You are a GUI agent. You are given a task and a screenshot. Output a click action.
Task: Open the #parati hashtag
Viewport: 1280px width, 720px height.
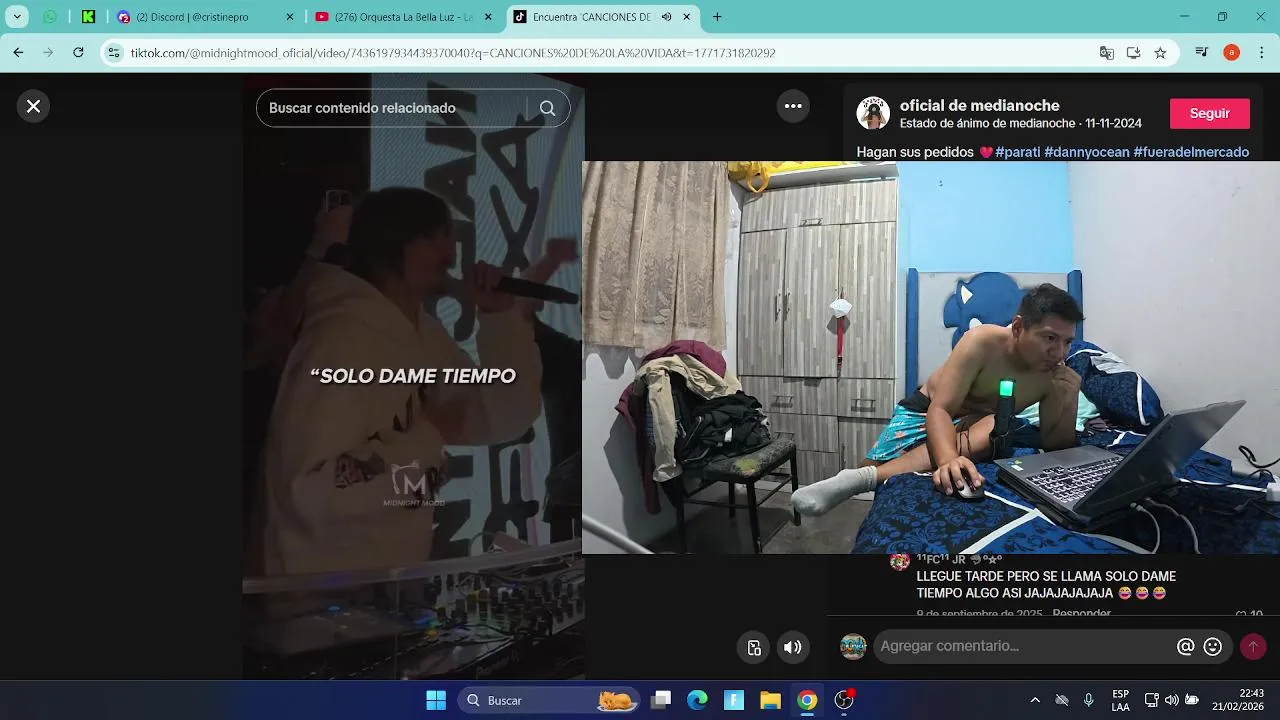1017,152
